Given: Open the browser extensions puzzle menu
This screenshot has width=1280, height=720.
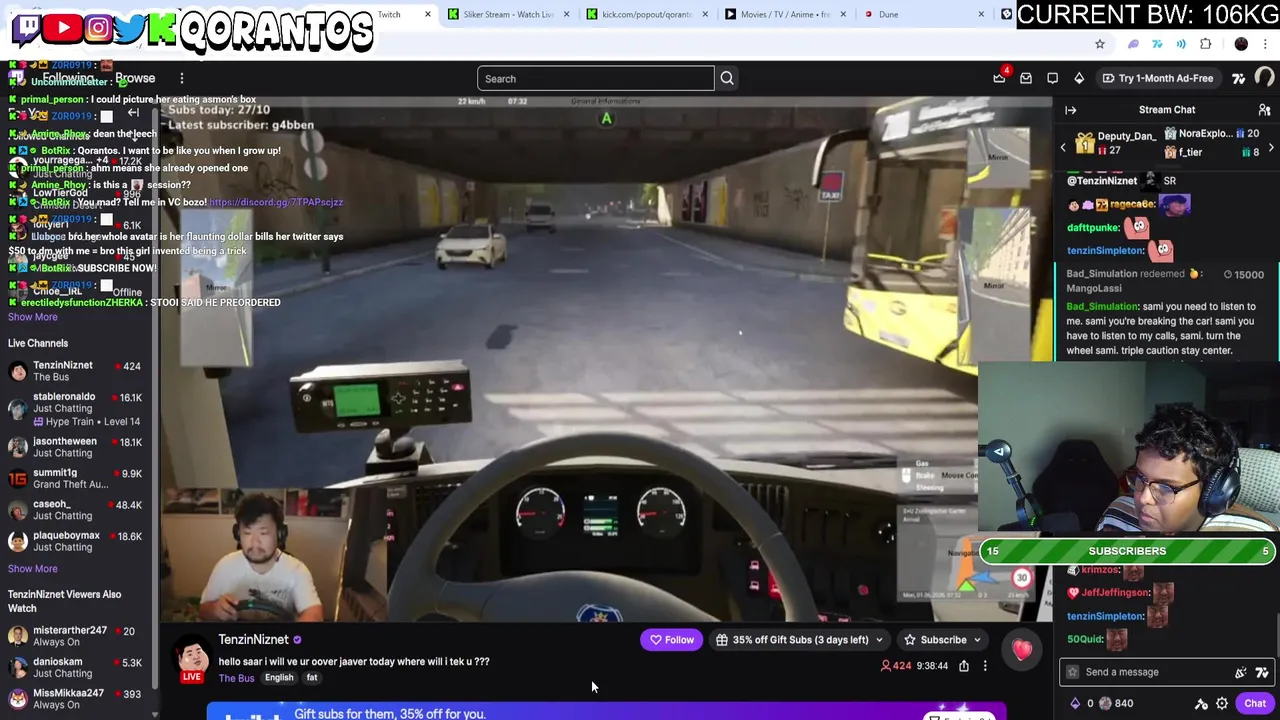Looking at the screenshot, I should [1205, 44].
